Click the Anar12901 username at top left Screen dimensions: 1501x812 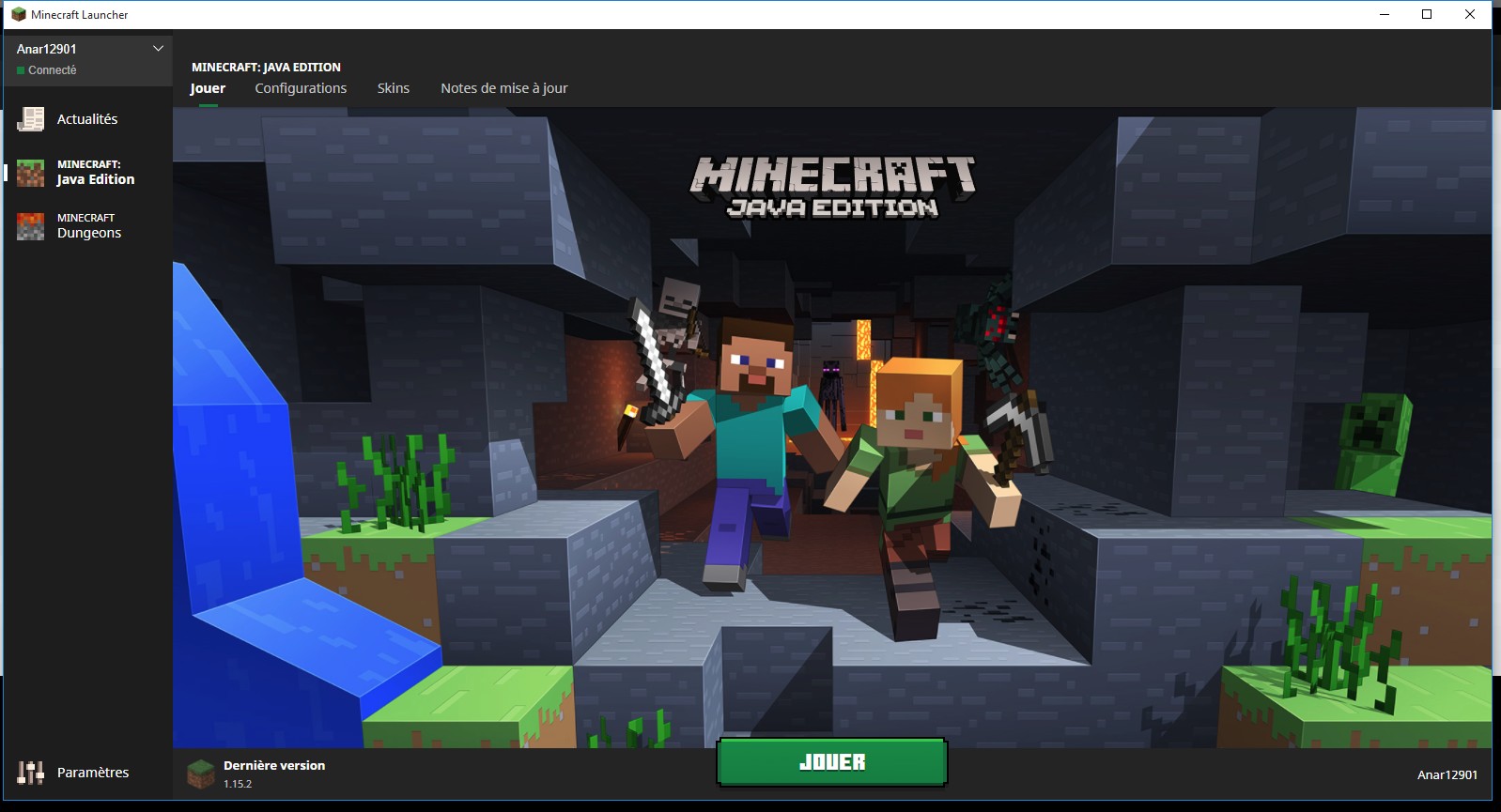click(x=47, y=49)
